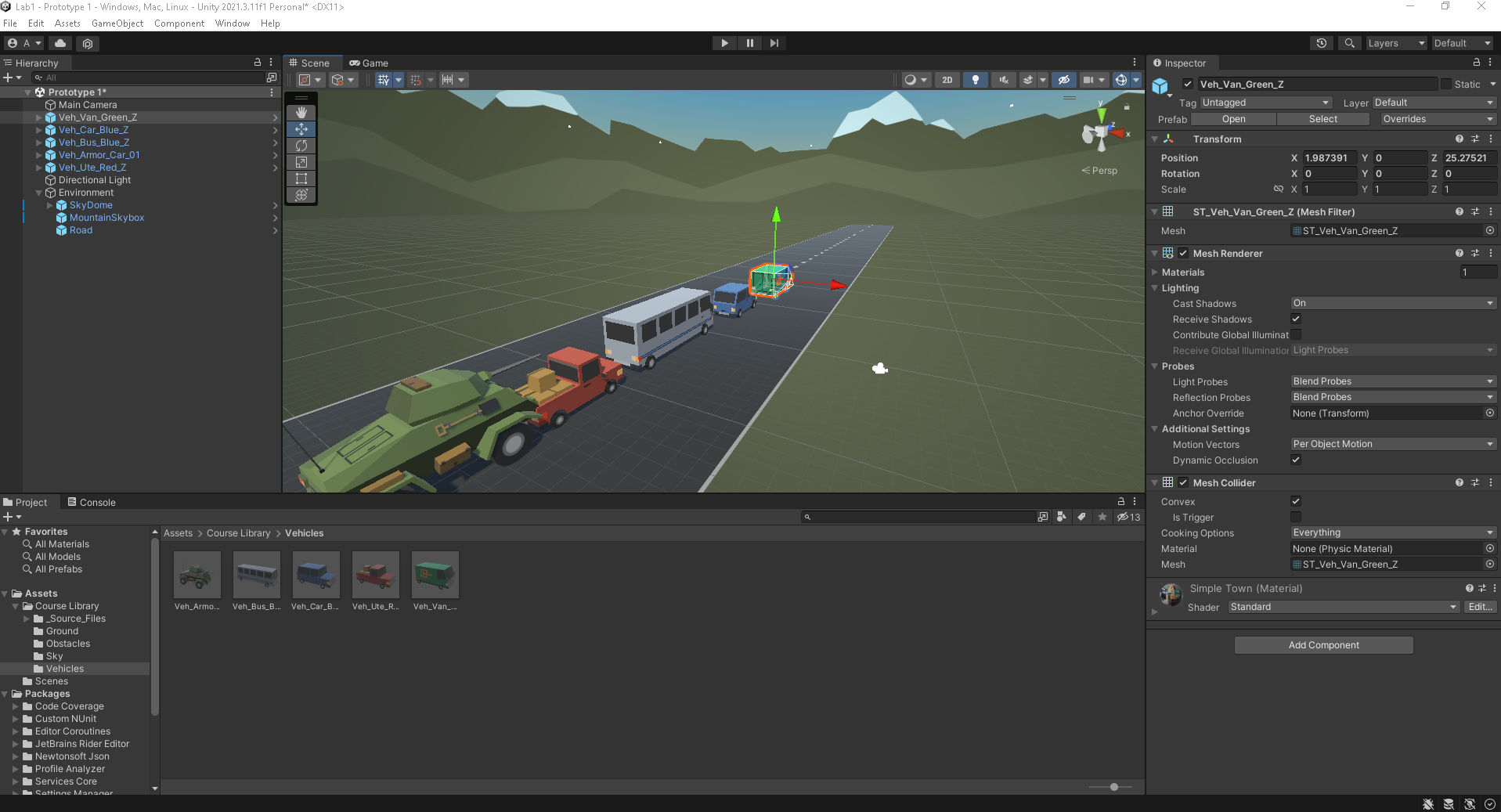The width and height of the screenshot is (1501, 812).
Task: Uncheck the Receive Shadows checkbox
Action: click(x=1296, y=319)
